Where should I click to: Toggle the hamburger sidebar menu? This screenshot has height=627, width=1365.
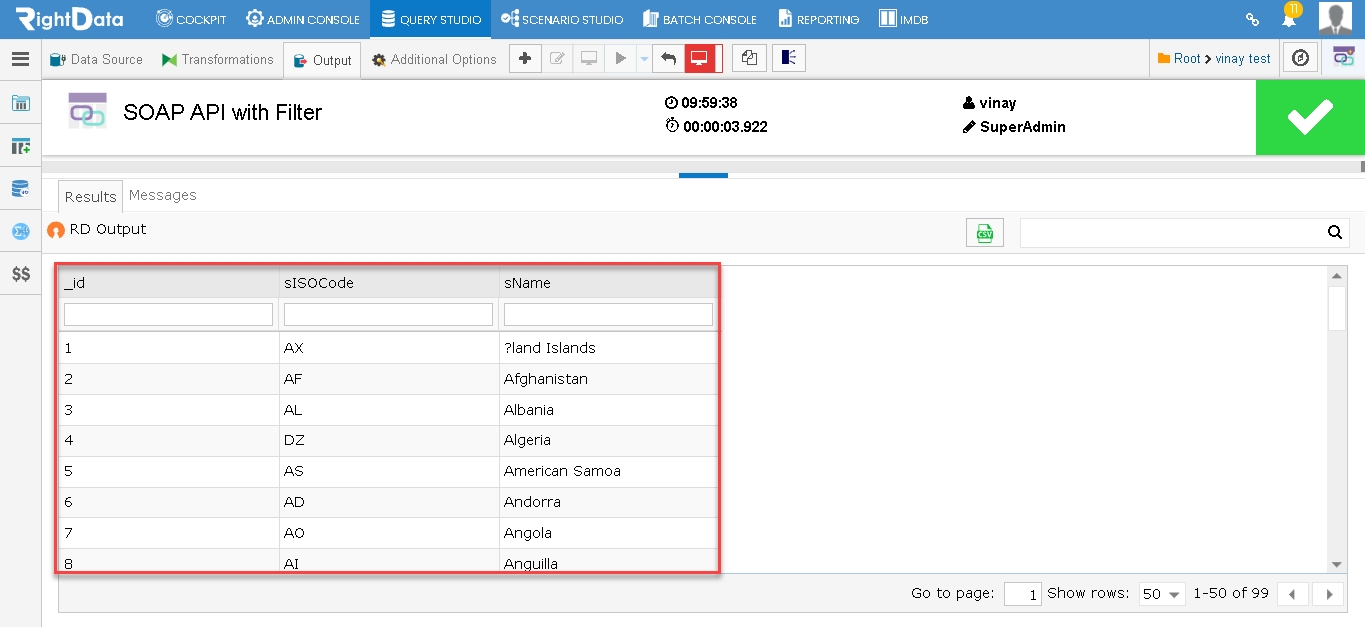tap(20, 59)
